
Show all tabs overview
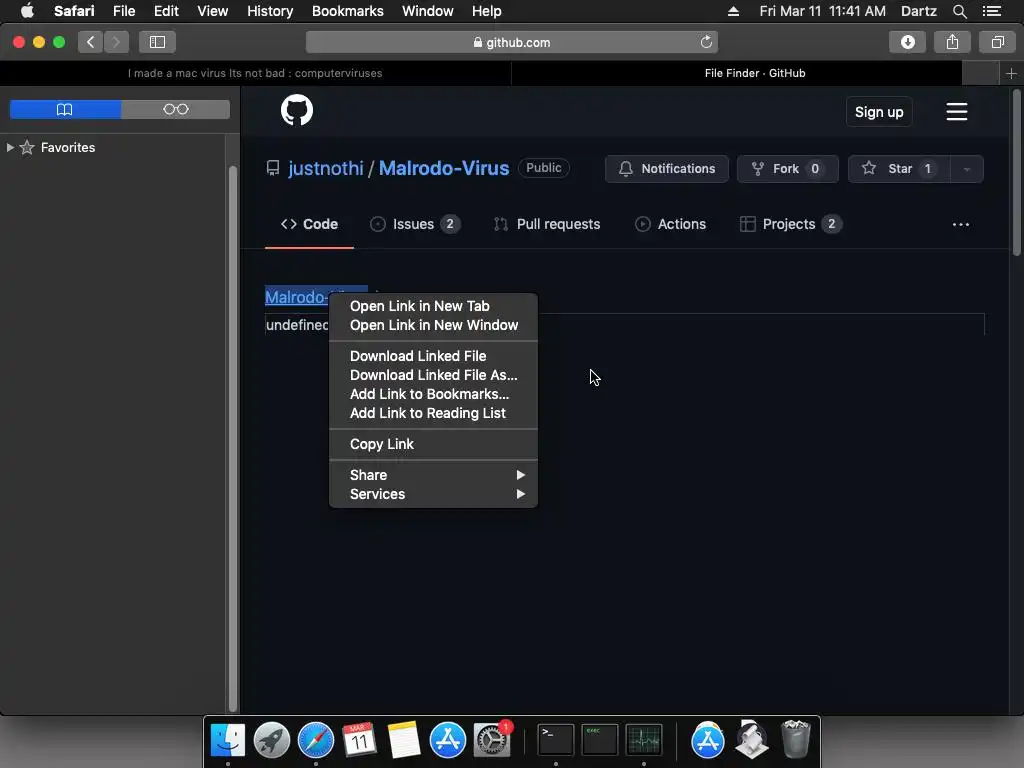(x=997, y=42)
